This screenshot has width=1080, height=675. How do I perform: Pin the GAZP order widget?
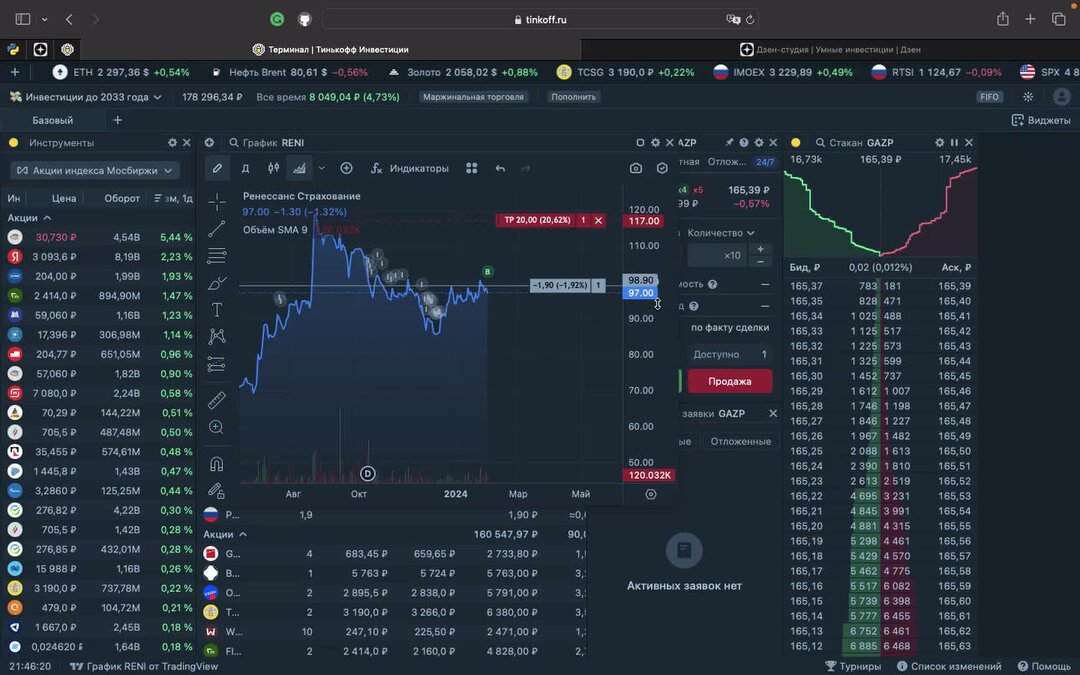click(x=729, y=143)
